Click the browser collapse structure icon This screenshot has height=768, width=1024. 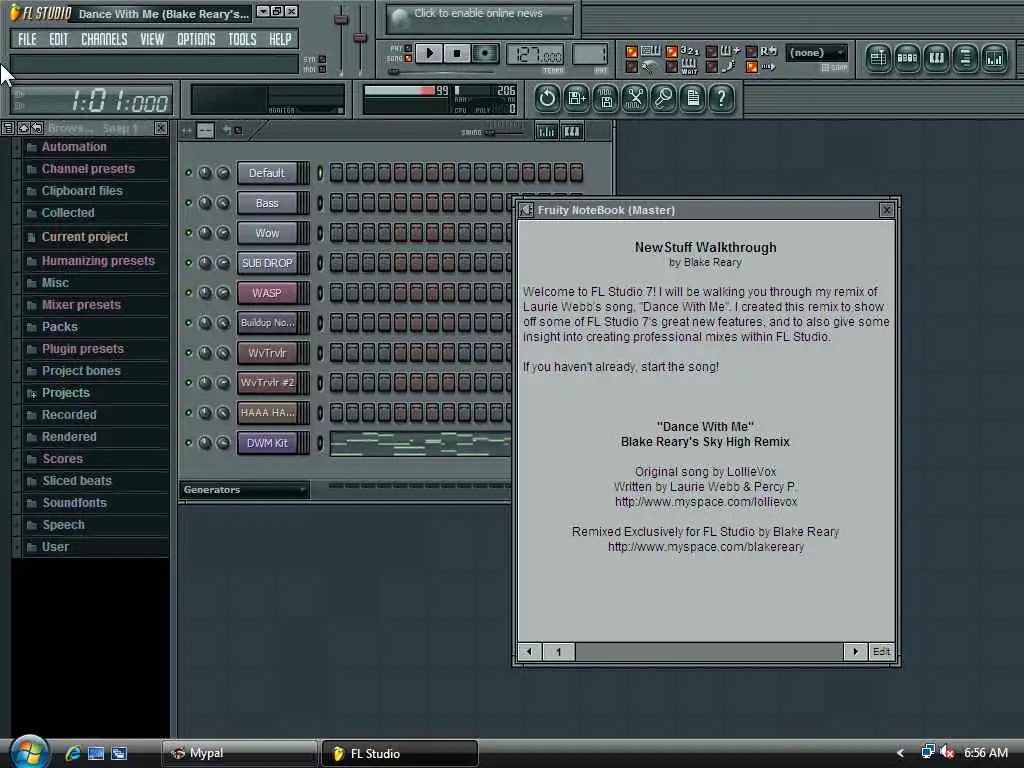coord(24,128)
